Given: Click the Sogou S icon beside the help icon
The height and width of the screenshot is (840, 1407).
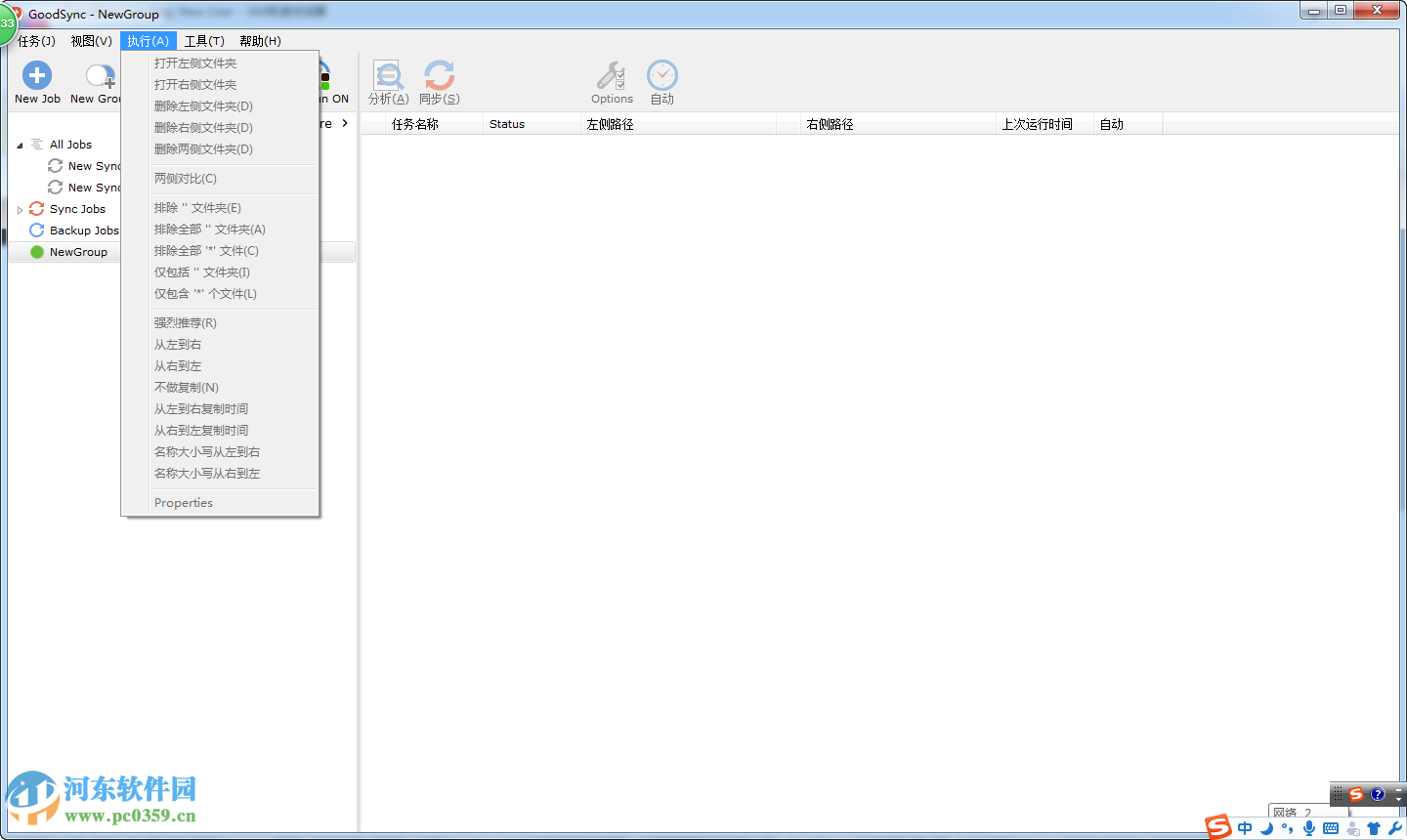Looking at the screenshot, I should pos(1356,795).
